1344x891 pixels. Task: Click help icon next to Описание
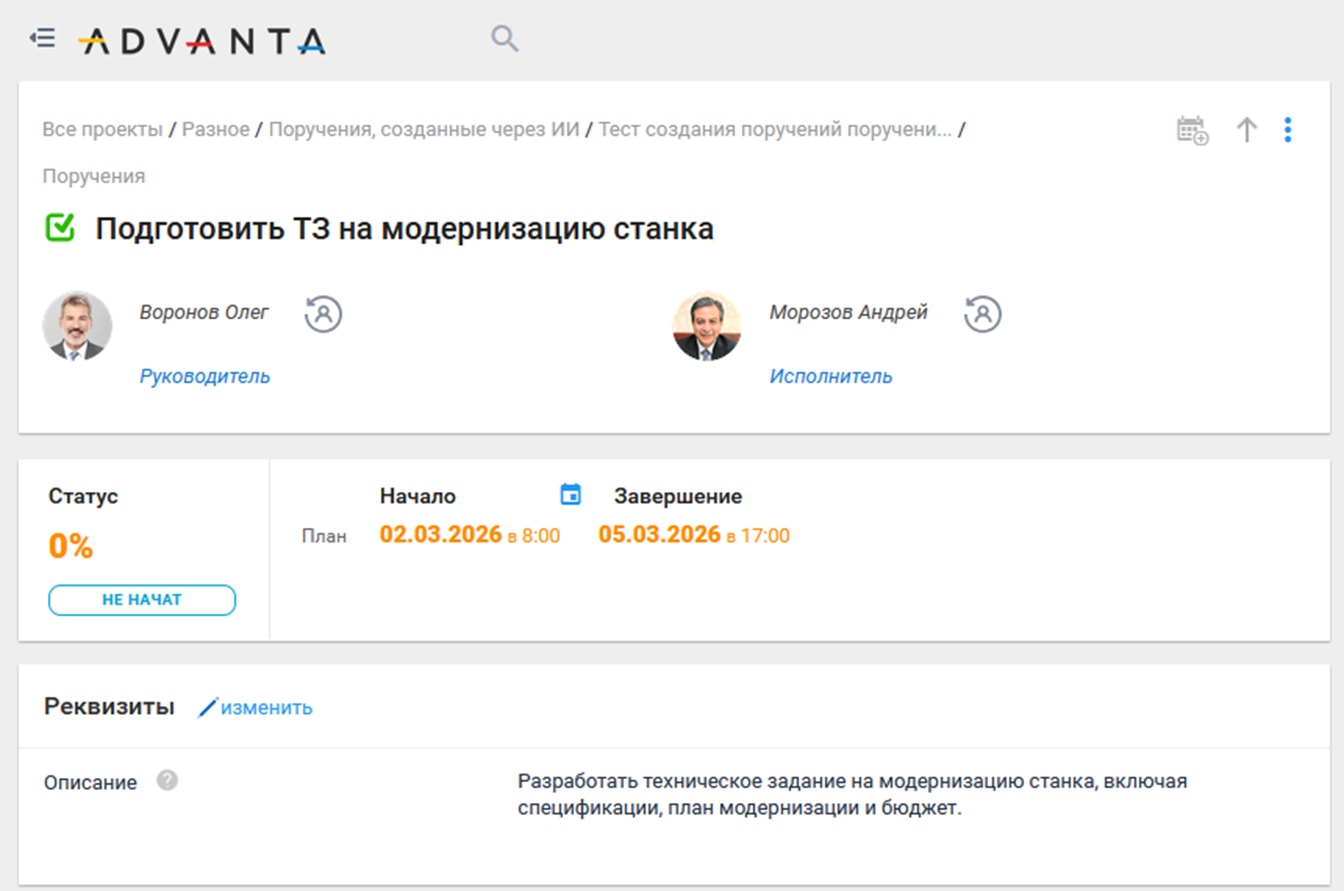tap(168, 780)
